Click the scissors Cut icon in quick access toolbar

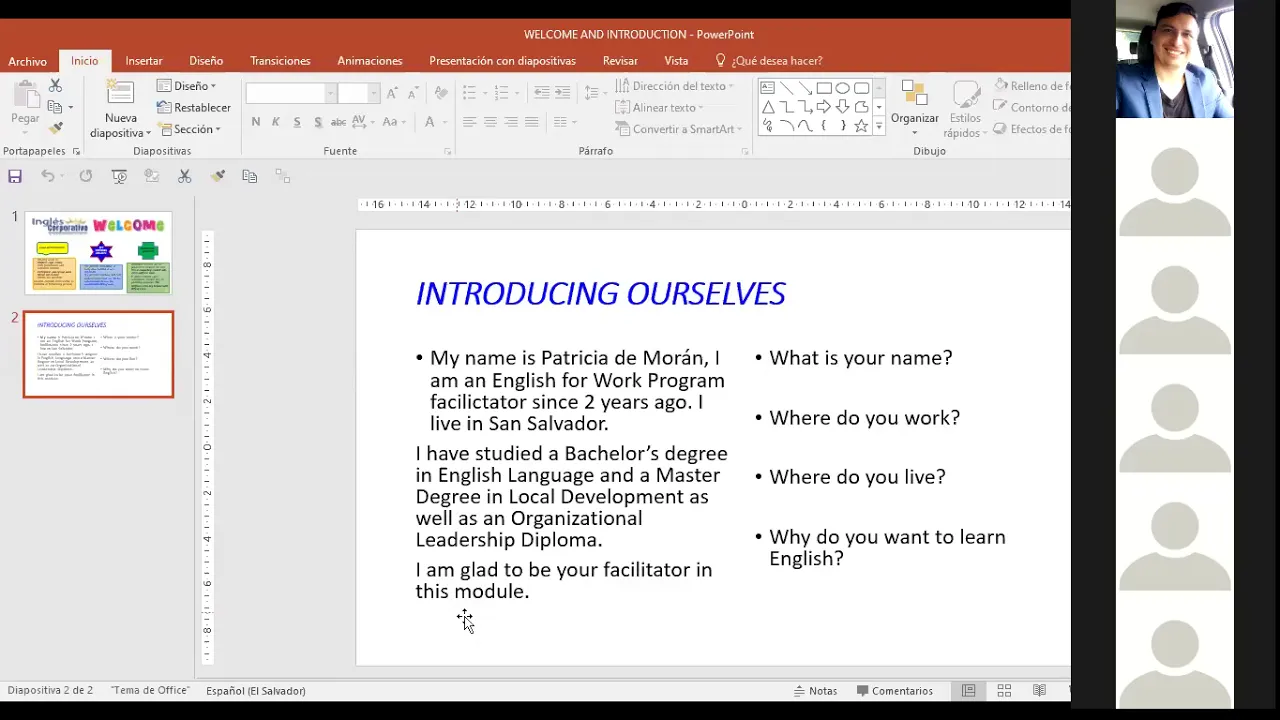pos(184,176)
